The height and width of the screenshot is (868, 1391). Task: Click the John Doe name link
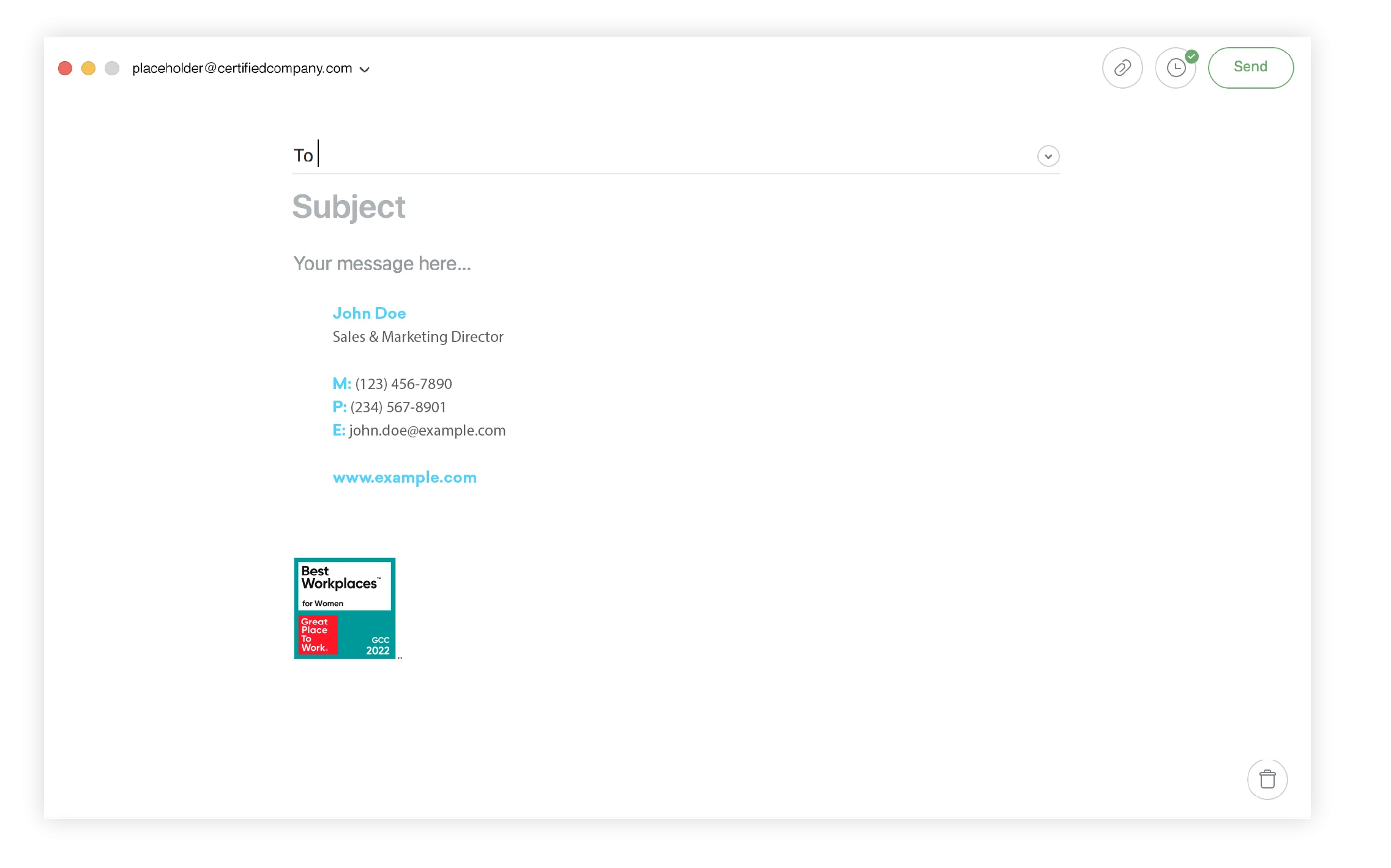(x=369, y=313)
